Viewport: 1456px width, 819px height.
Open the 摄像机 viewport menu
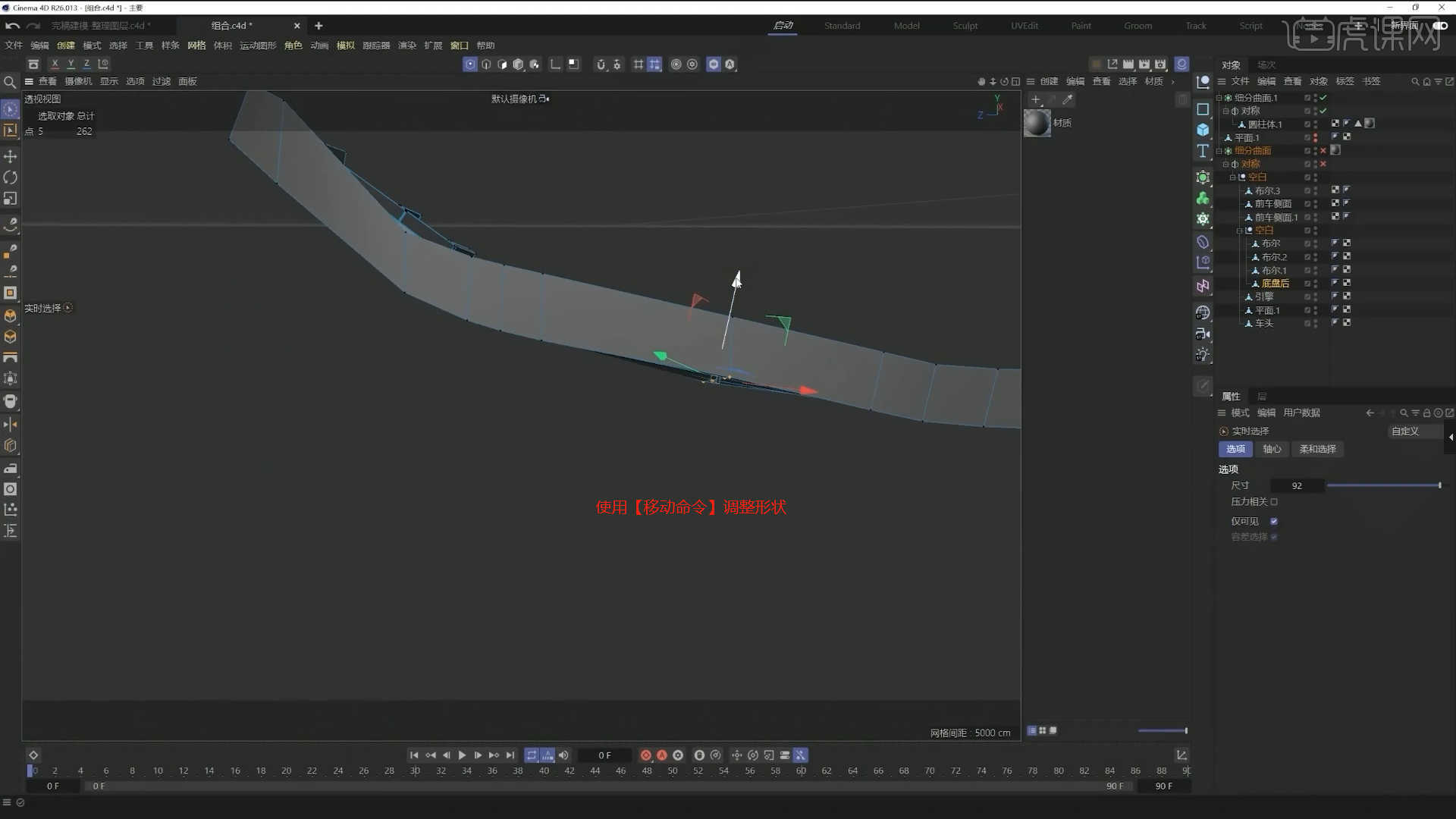point(78,82)
